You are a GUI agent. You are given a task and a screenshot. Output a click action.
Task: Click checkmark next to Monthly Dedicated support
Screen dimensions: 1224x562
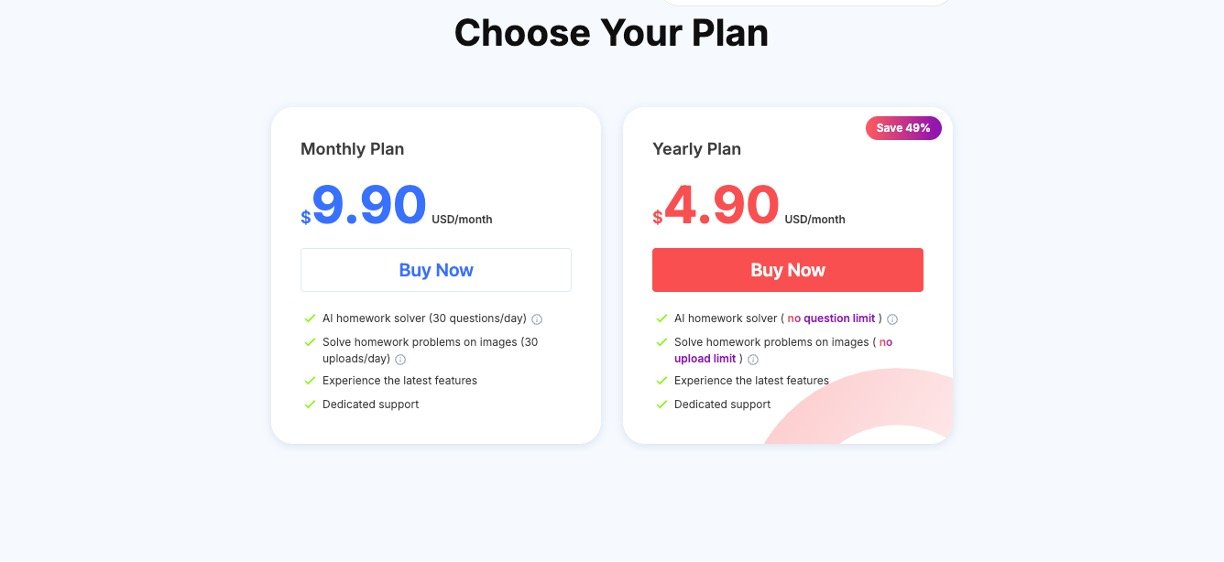pyautogui.click(x=310, y=405)
